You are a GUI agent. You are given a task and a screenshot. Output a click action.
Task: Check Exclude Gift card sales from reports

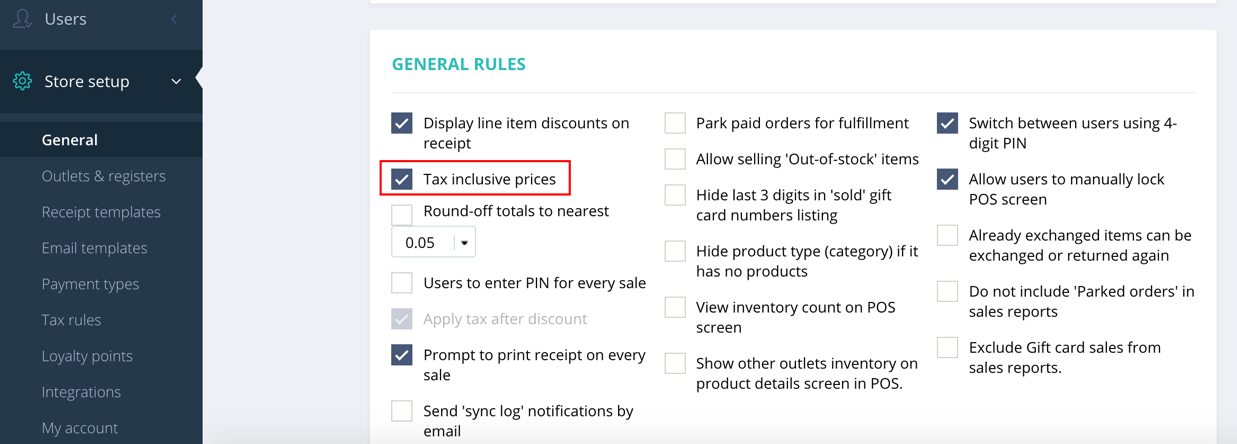947,347
